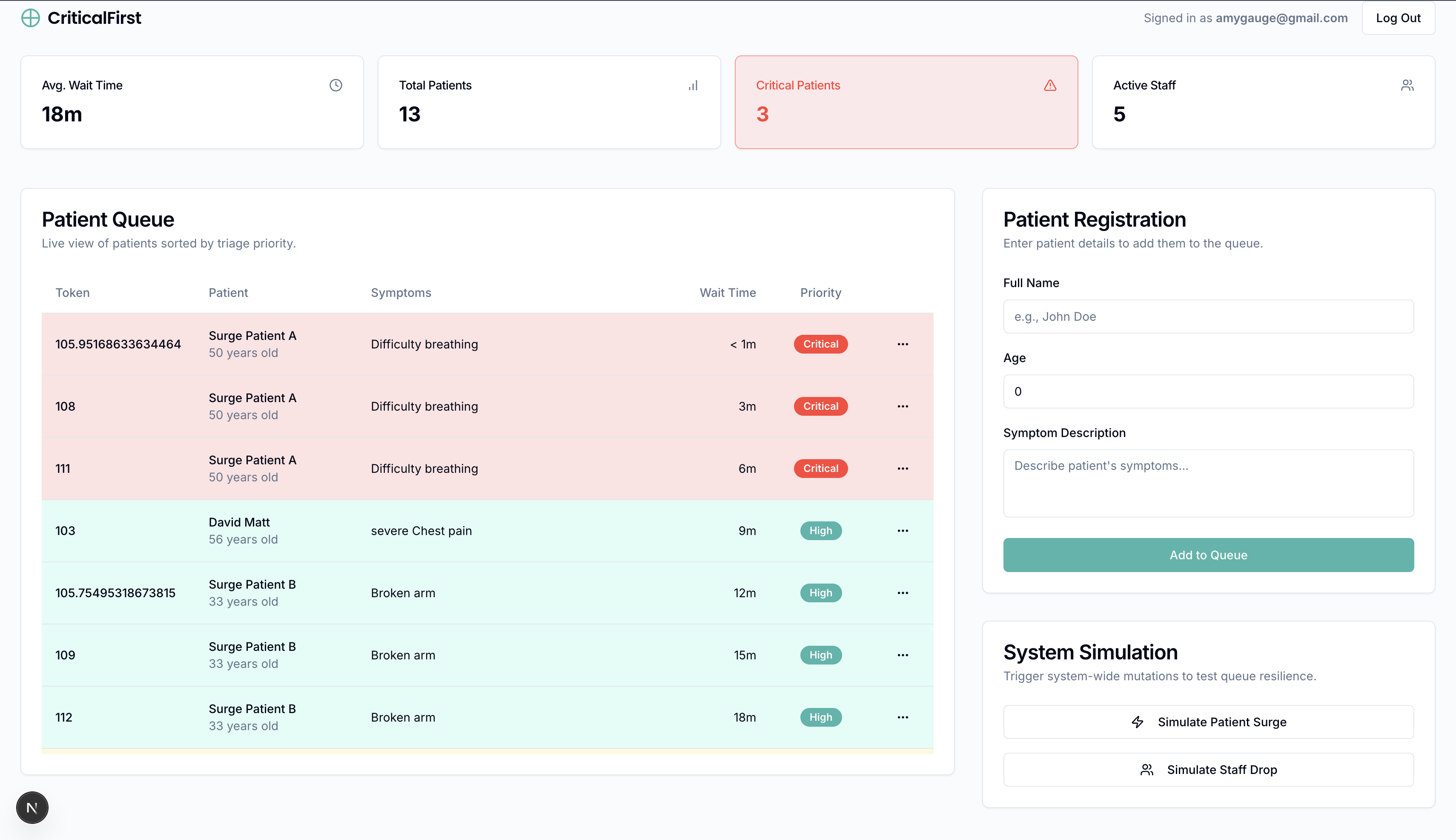Click the lightning icon in Simulate Patient Surge

(1137, 722)
